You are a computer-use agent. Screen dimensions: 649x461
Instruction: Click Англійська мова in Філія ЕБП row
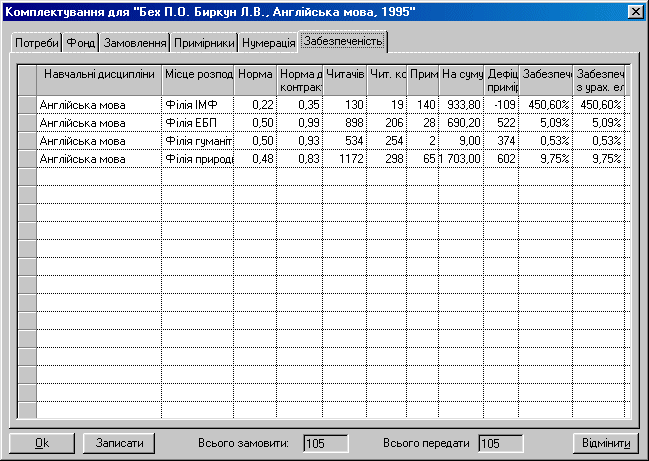point(99,123)
